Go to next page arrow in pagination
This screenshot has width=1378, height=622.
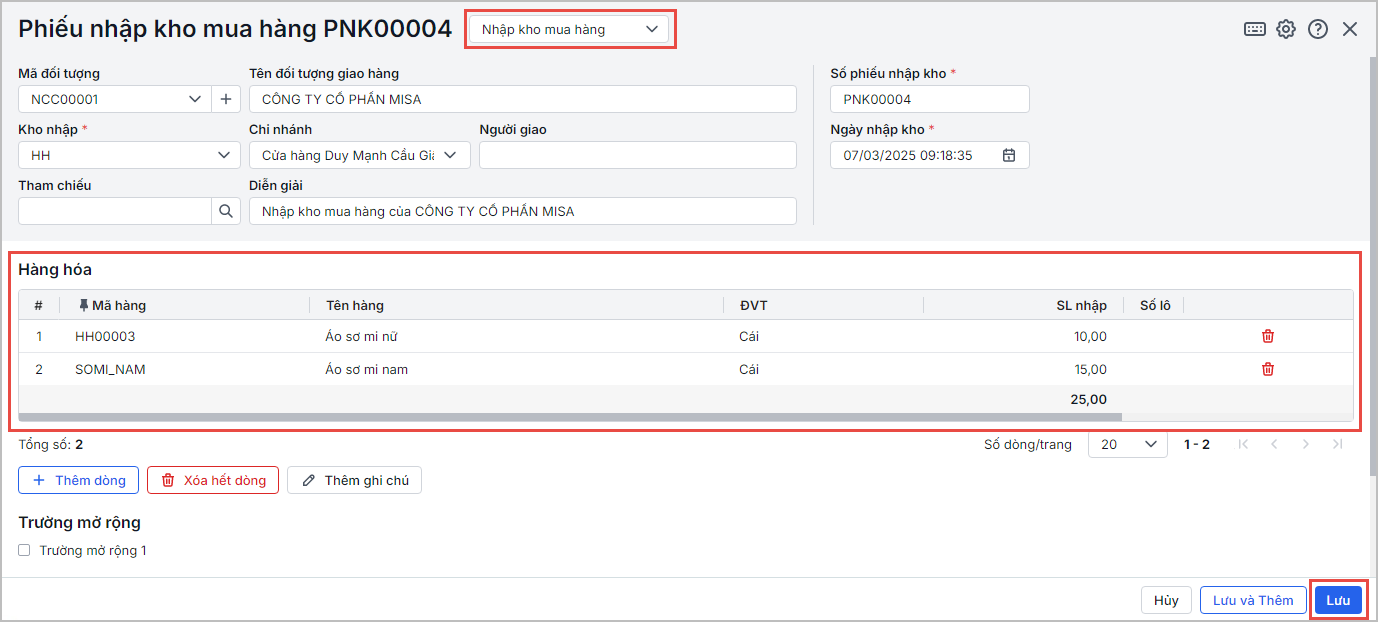click(x=1305, y=444)
